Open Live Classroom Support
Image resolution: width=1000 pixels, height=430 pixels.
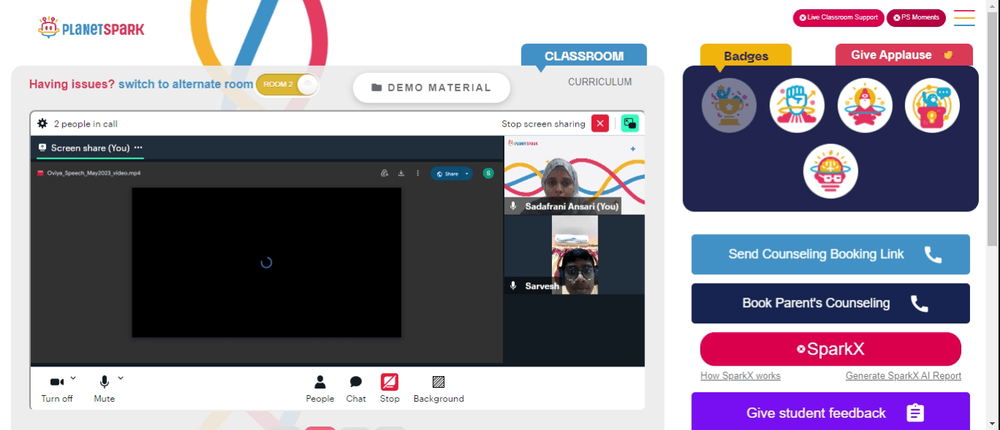[x=838, y=17]
